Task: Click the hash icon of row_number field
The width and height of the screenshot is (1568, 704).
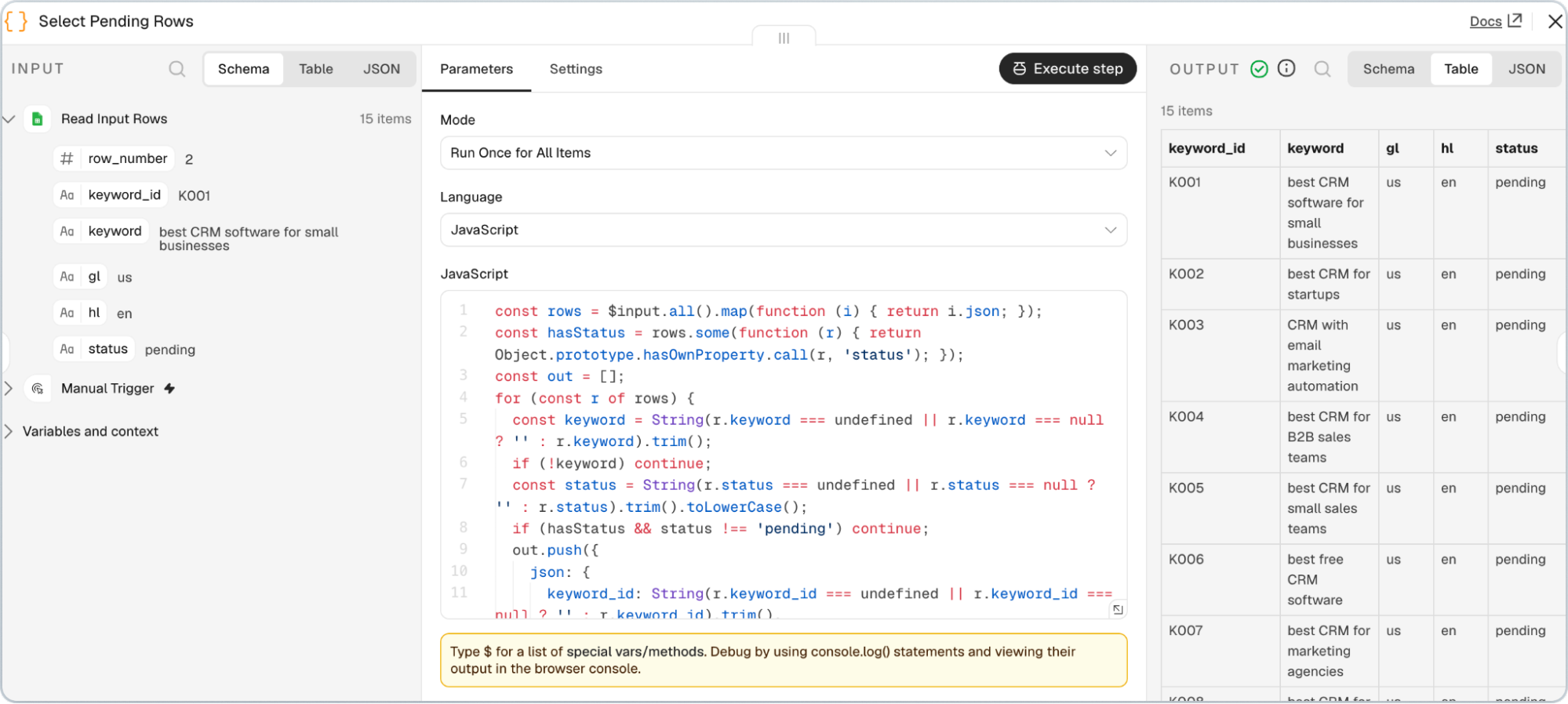Action: click(67, 158)
